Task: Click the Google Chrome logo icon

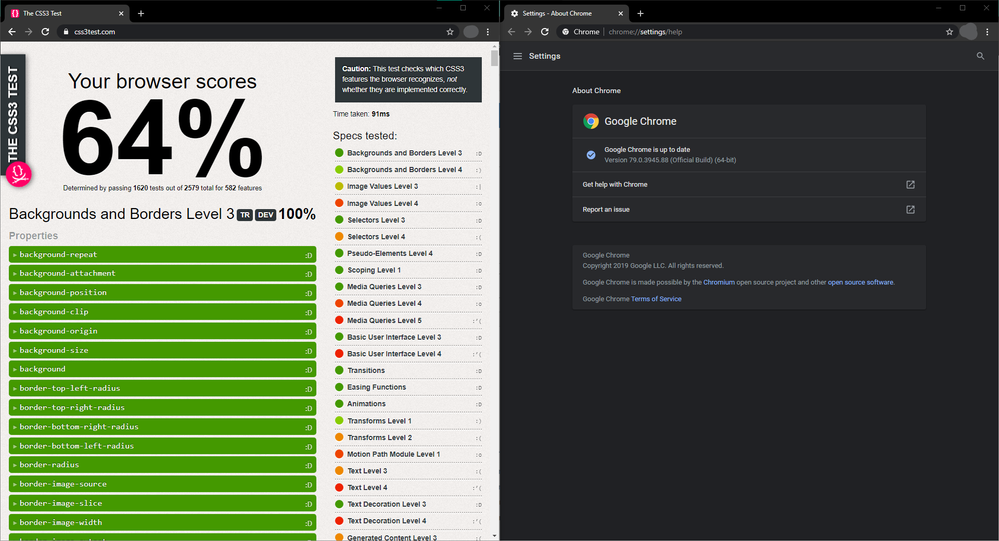Action: [x=591, y=121]
